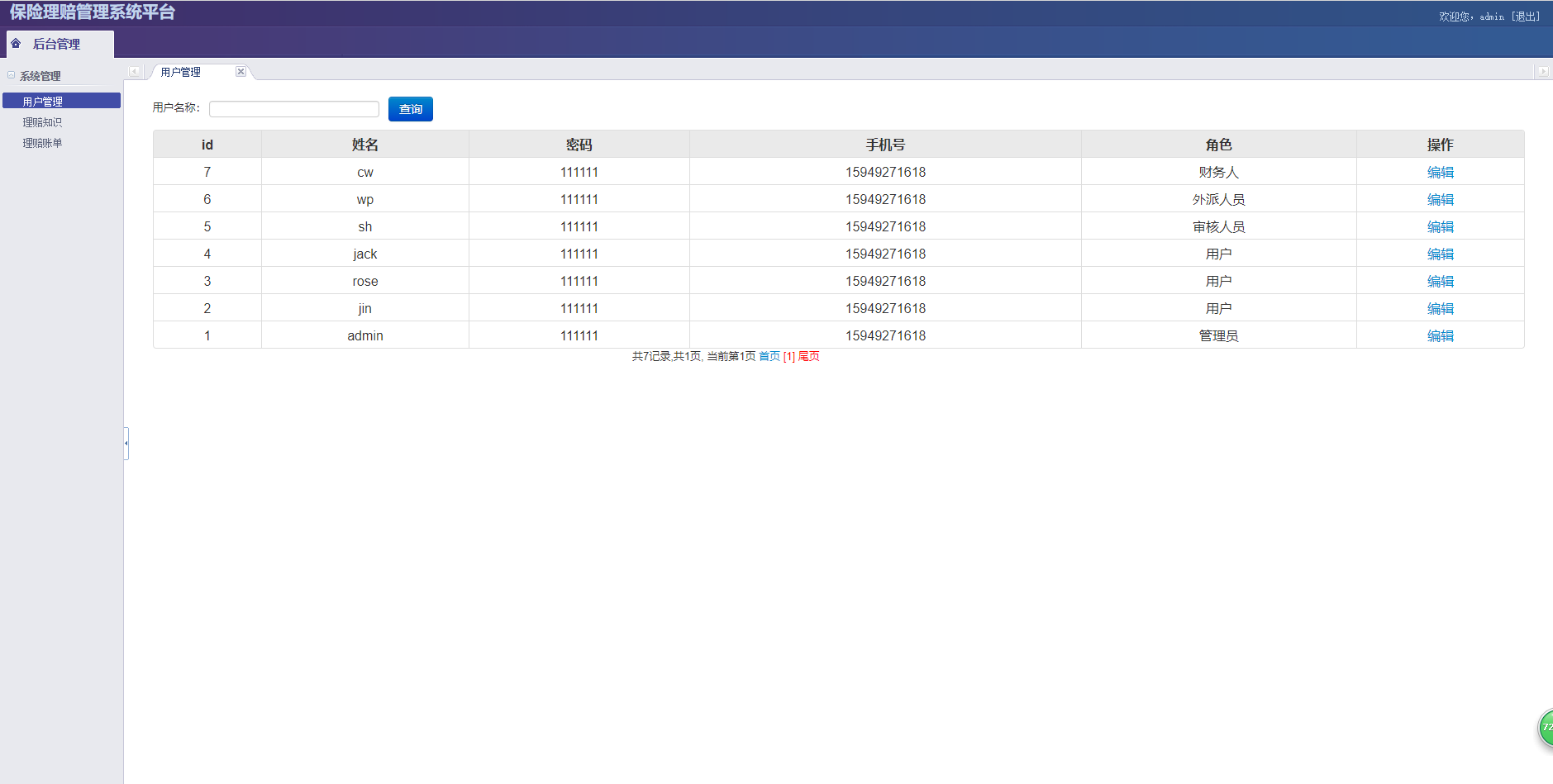Click the home icon beside 后台管理

[x=16, y=44]
